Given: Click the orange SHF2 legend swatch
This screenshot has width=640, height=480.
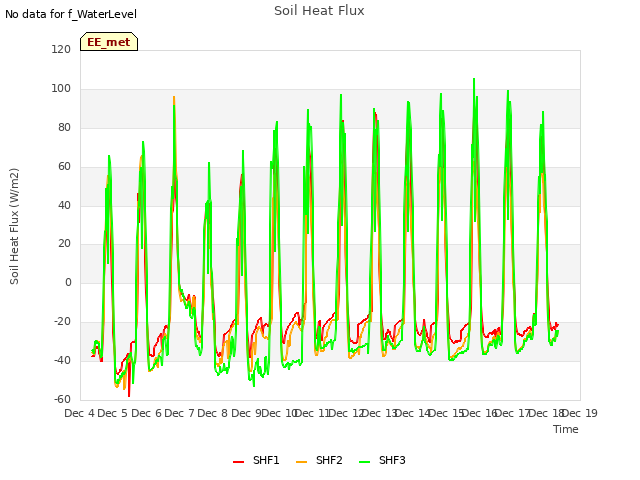Looking at the screenshot, I should (301, 461).
